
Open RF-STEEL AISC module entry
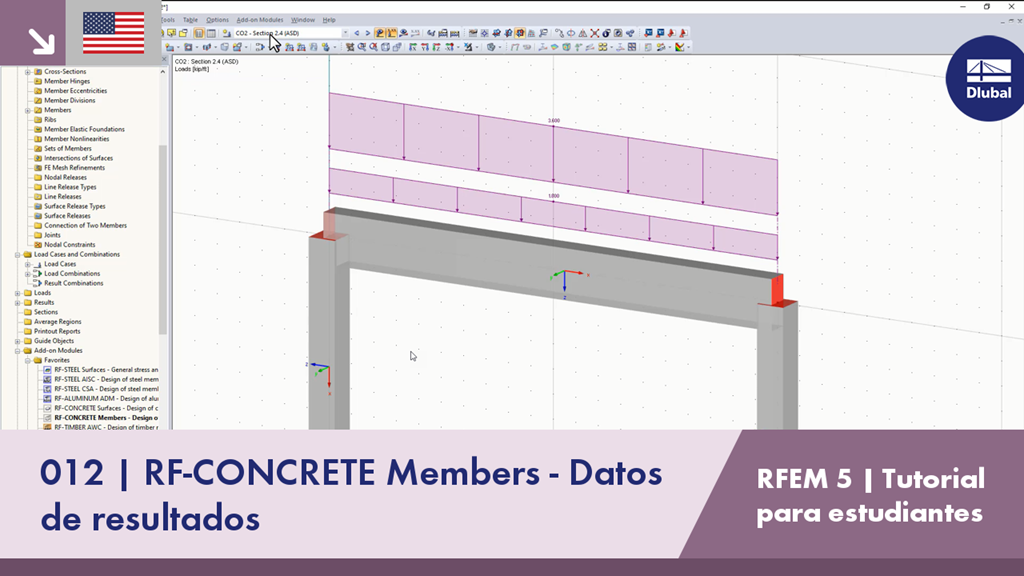tap(106, 379)
